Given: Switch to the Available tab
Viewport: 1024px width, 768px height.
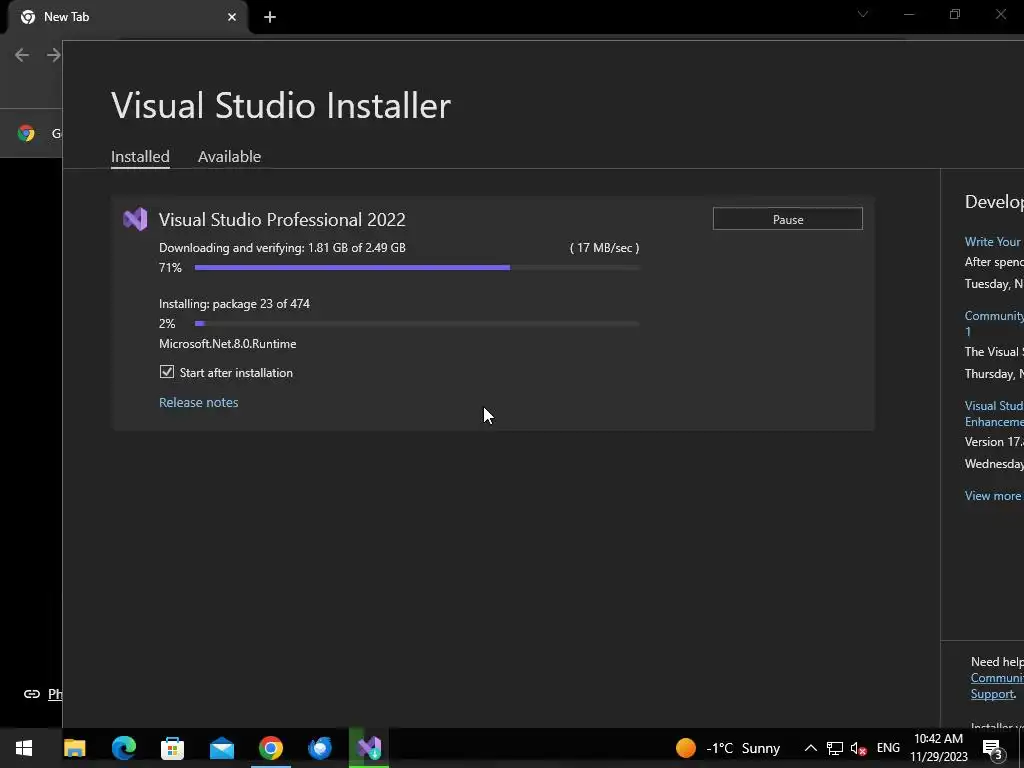Looking at the screenshot, I should (x=229, y=157).
